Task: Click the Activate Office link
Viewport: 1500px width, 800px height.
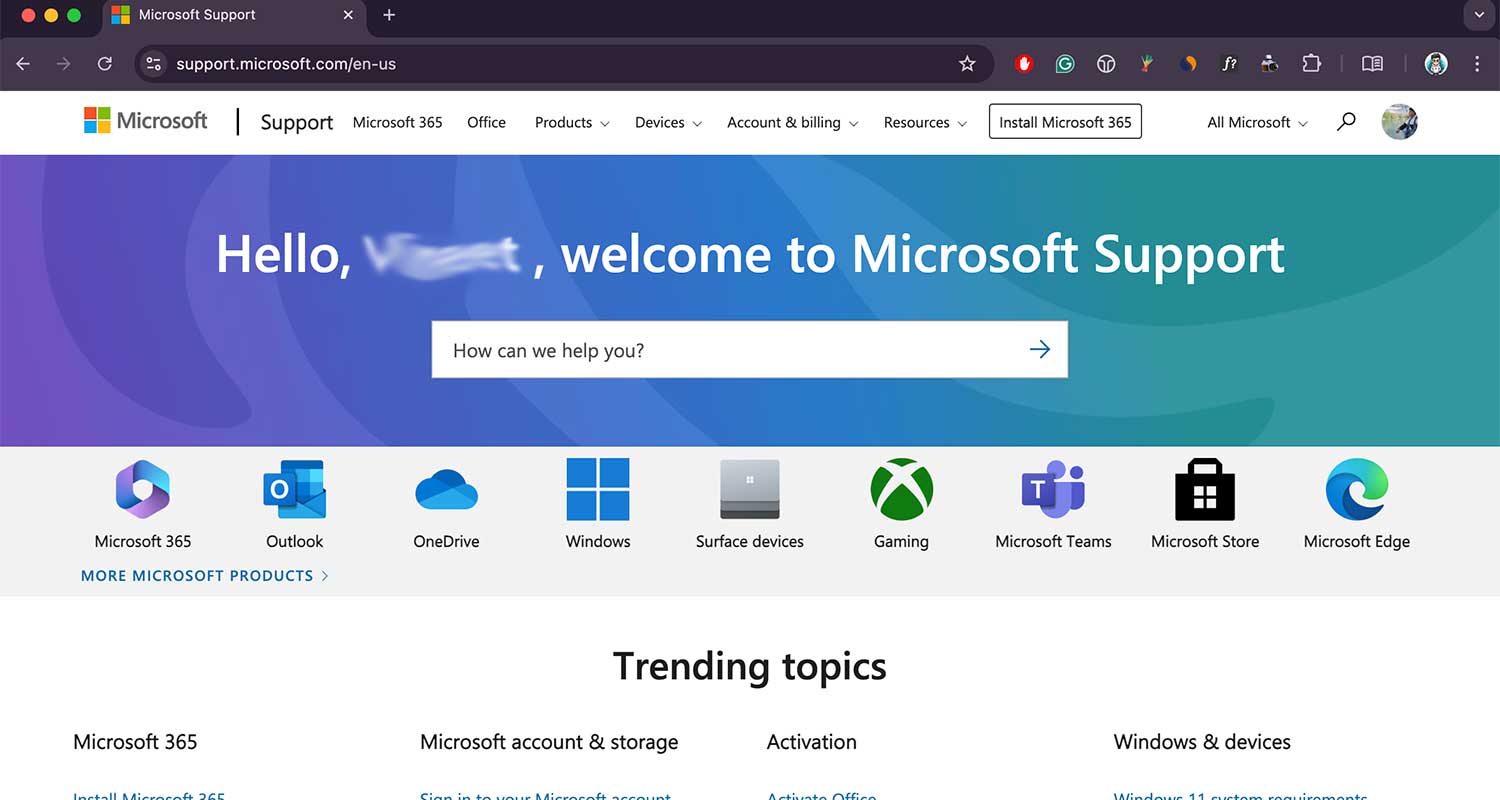Action: click(821, 796)
